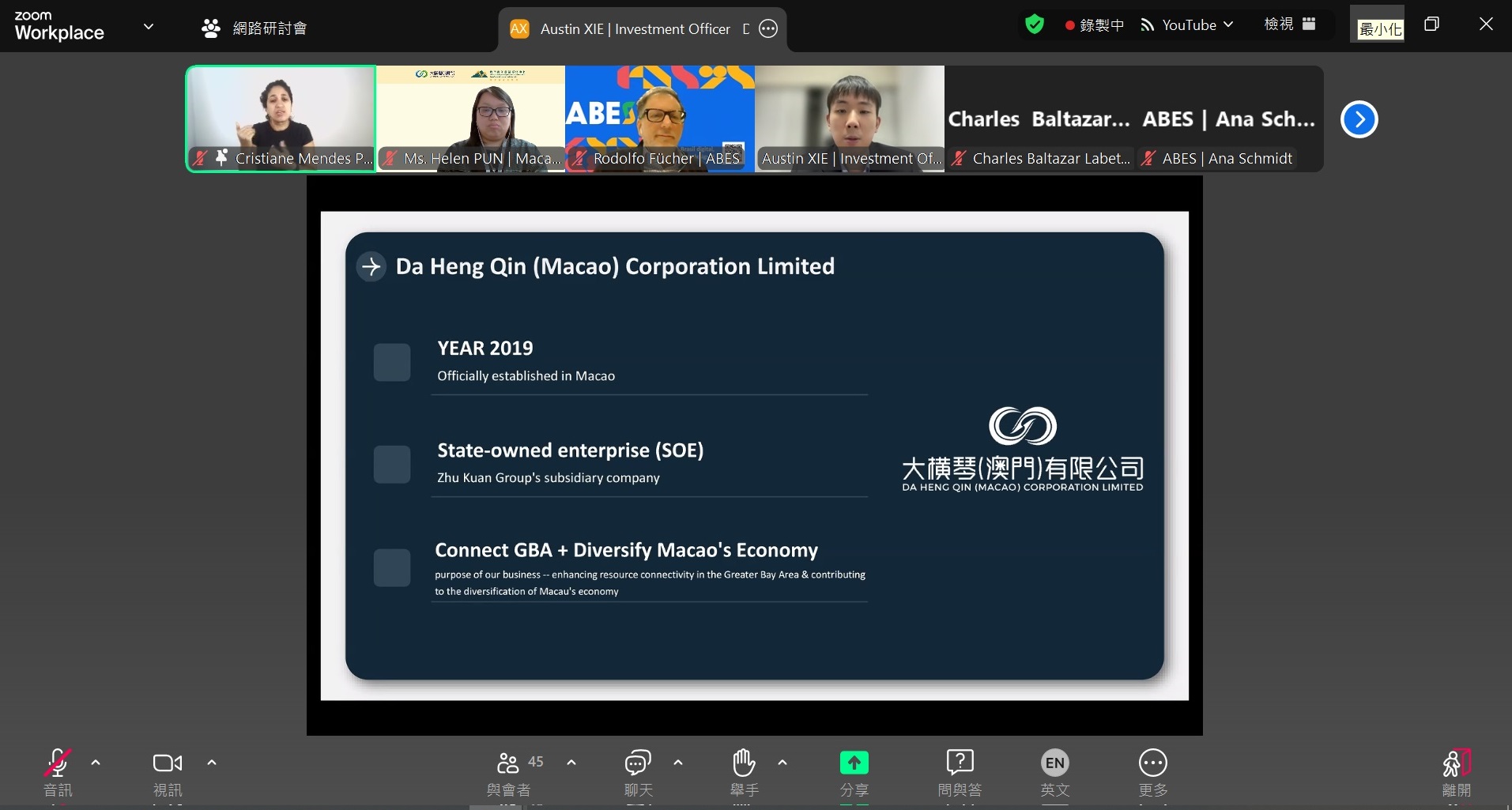Open the 問與答 Q&A panel
The image size is (1512, 810).
point(960,772)
